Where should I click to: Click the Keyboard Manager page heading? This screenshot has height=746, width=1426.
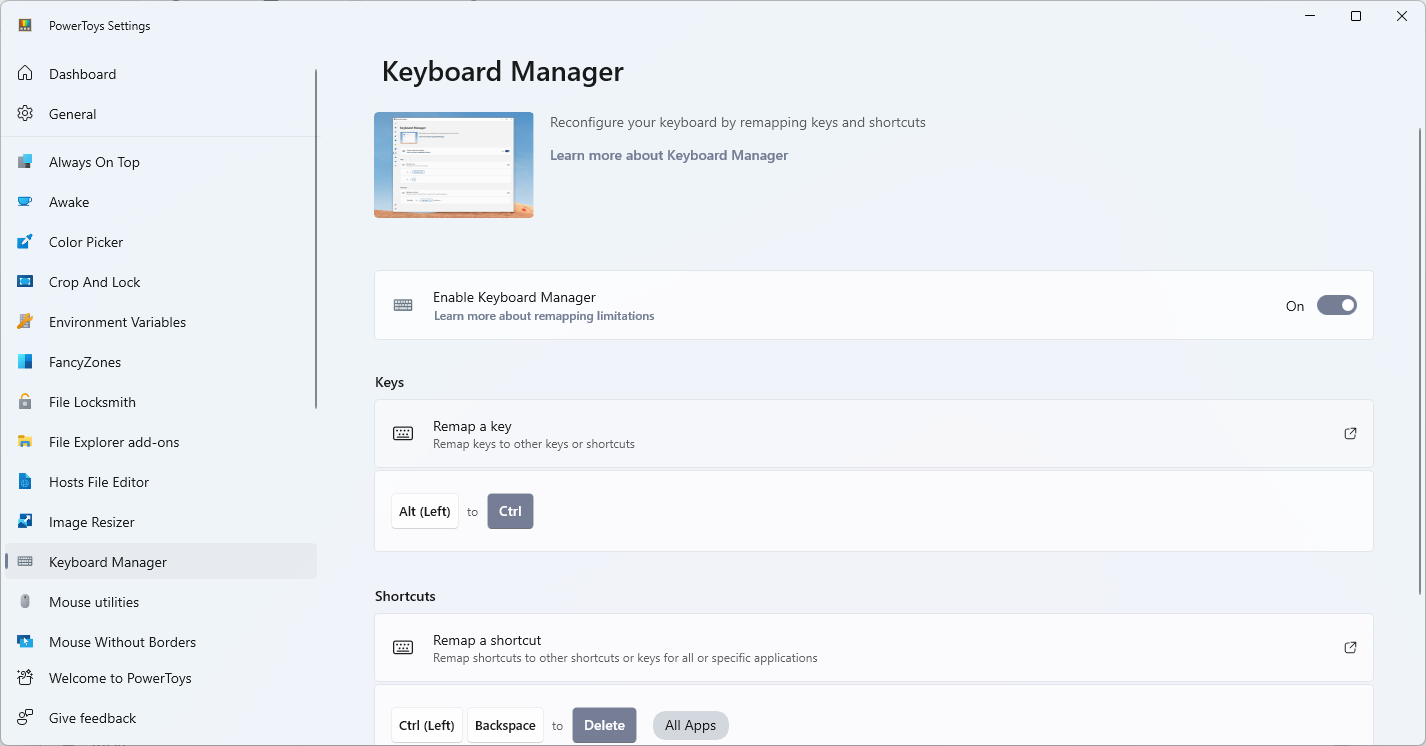503,72
